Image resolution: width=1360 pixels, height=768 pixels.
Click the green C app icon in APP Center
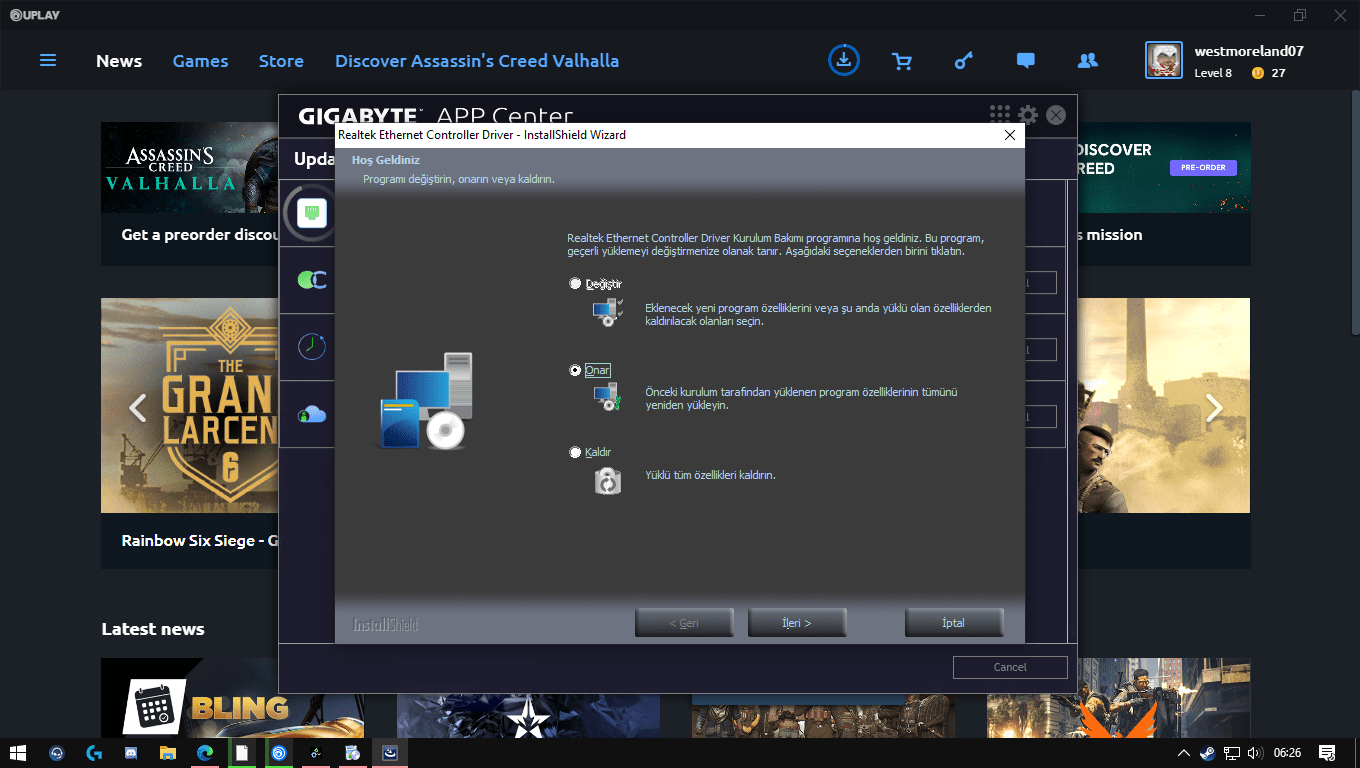click(312, 280)
